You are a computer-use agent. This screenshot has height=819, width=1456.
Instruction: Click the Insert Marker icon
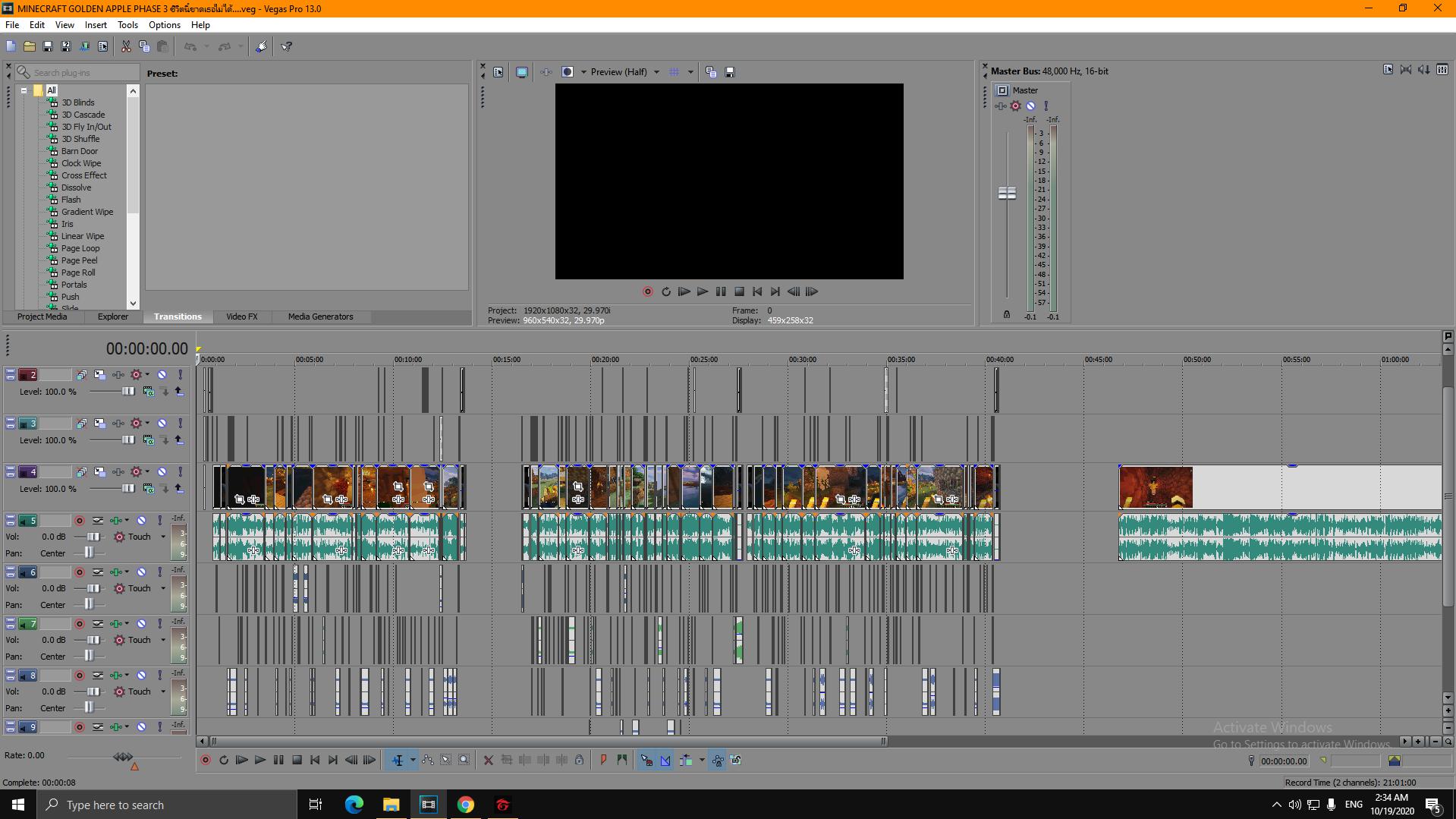click(603, 760)
